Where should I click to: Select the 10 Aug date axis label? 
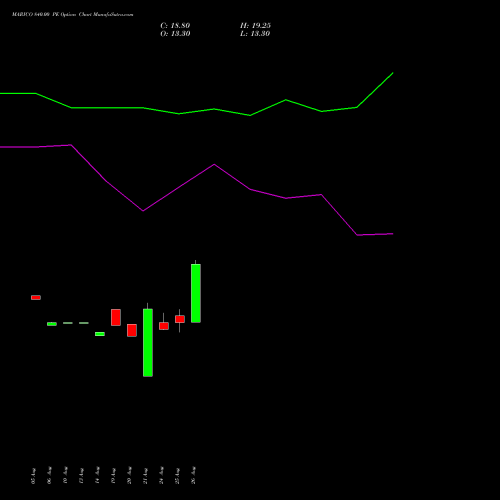pos(65,476)
